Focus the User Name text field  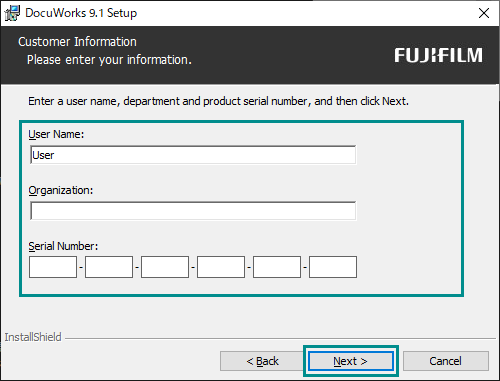coord(193,155)
